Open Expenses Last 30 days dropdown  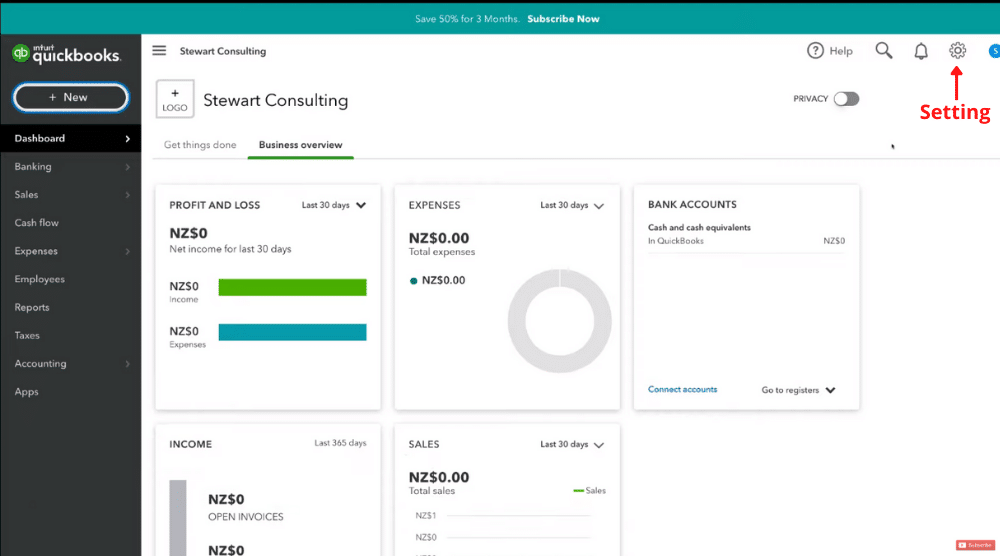(x=572, y=205)
